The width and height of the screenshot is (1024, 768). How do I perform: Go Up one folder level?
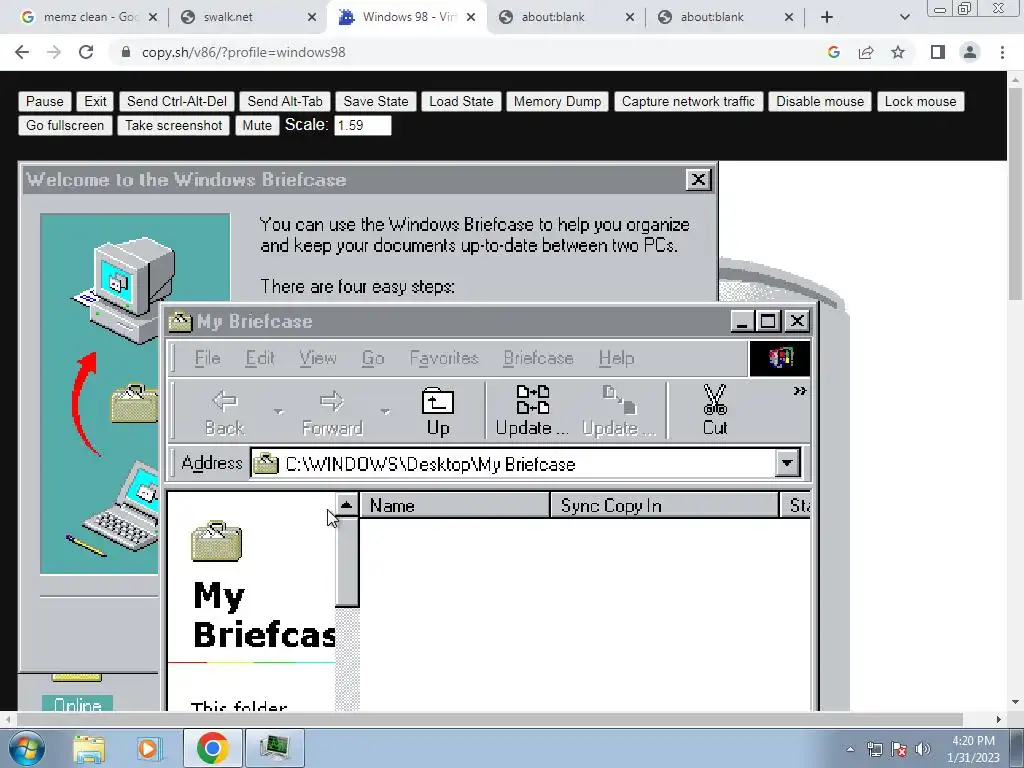coord(438,410)
